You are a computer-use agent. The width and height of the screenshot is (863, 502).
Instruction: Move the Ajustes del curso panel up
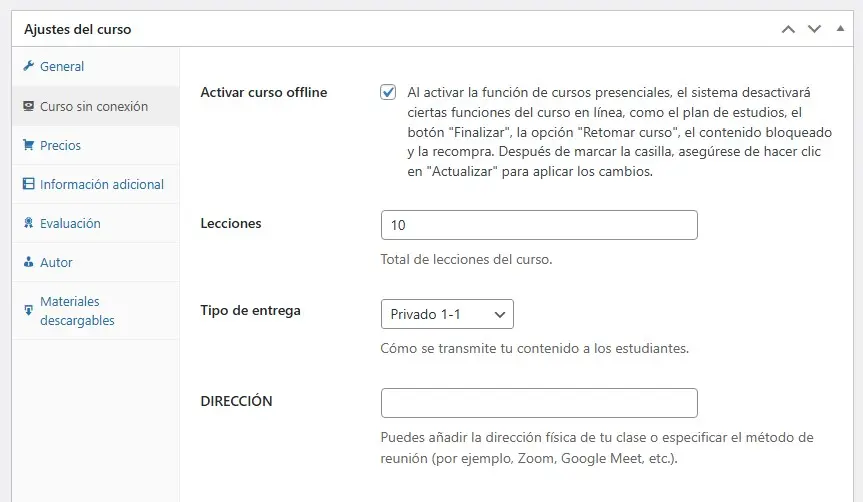pyautogui.click(x=788, y=29)
